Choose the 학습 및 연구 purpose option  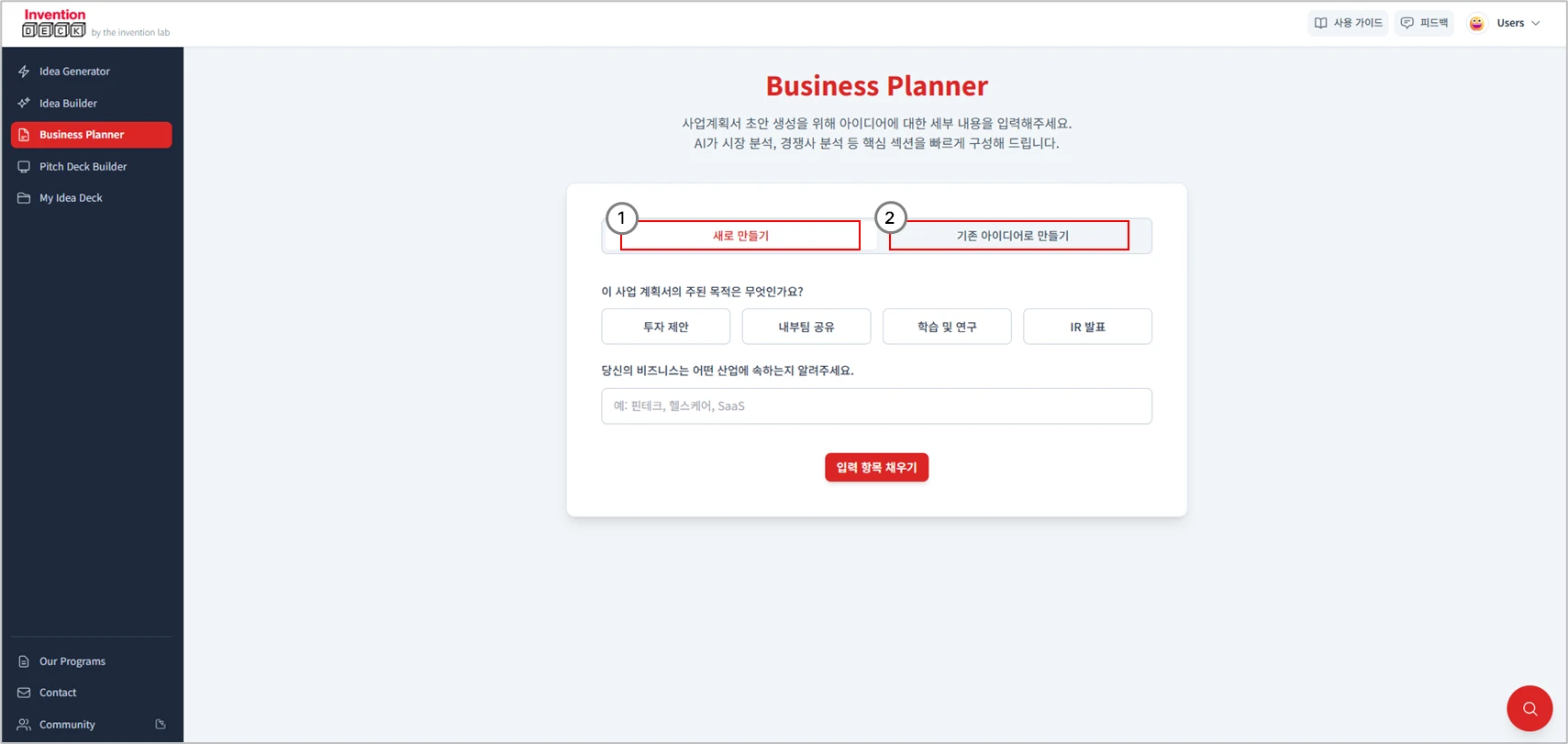pos(946,327)
